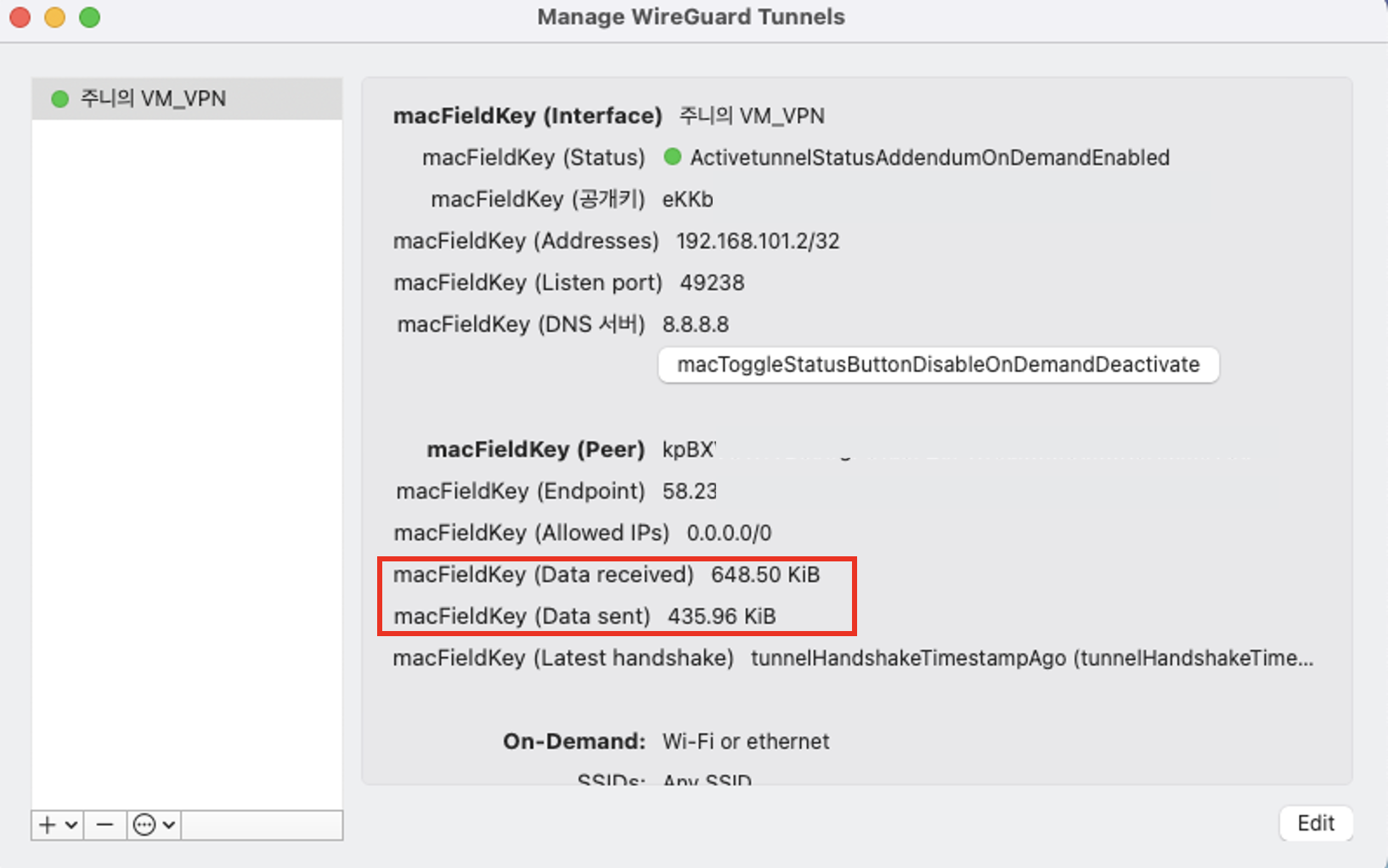
Task: Click the data received value 648.50 KiB
Action: (765, 574)
